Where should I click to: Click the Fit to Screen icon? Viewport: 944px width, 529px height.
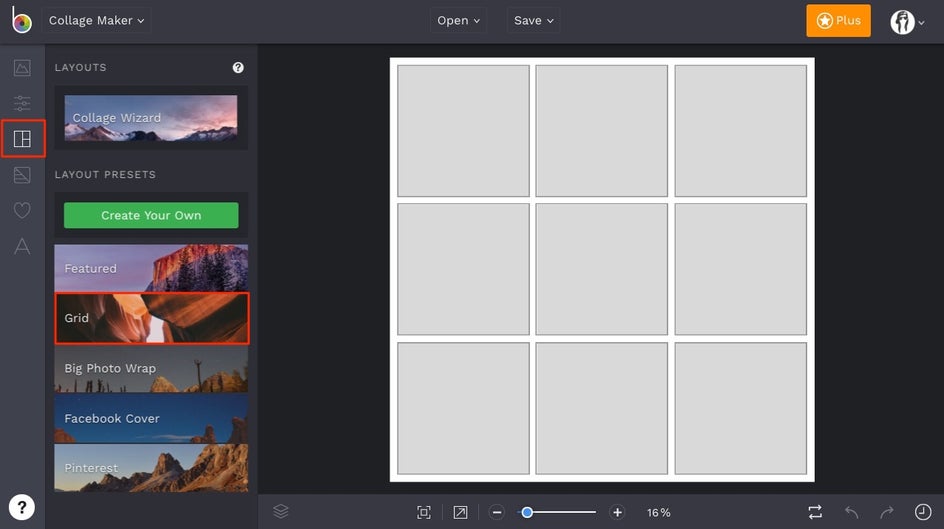424,512
